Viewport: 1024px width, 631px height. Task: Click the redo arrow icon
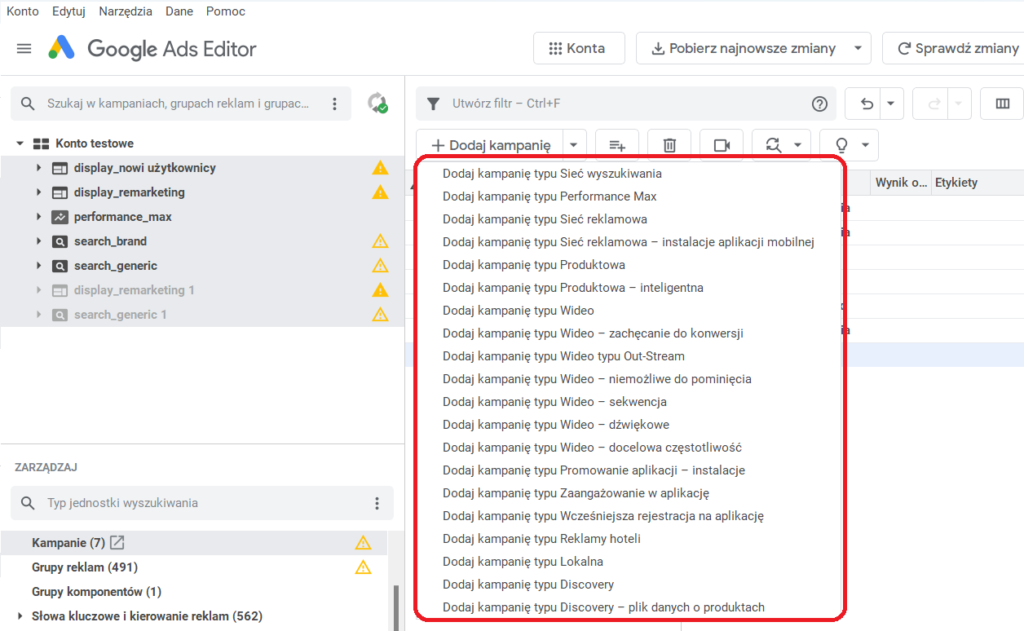[934, 103]
